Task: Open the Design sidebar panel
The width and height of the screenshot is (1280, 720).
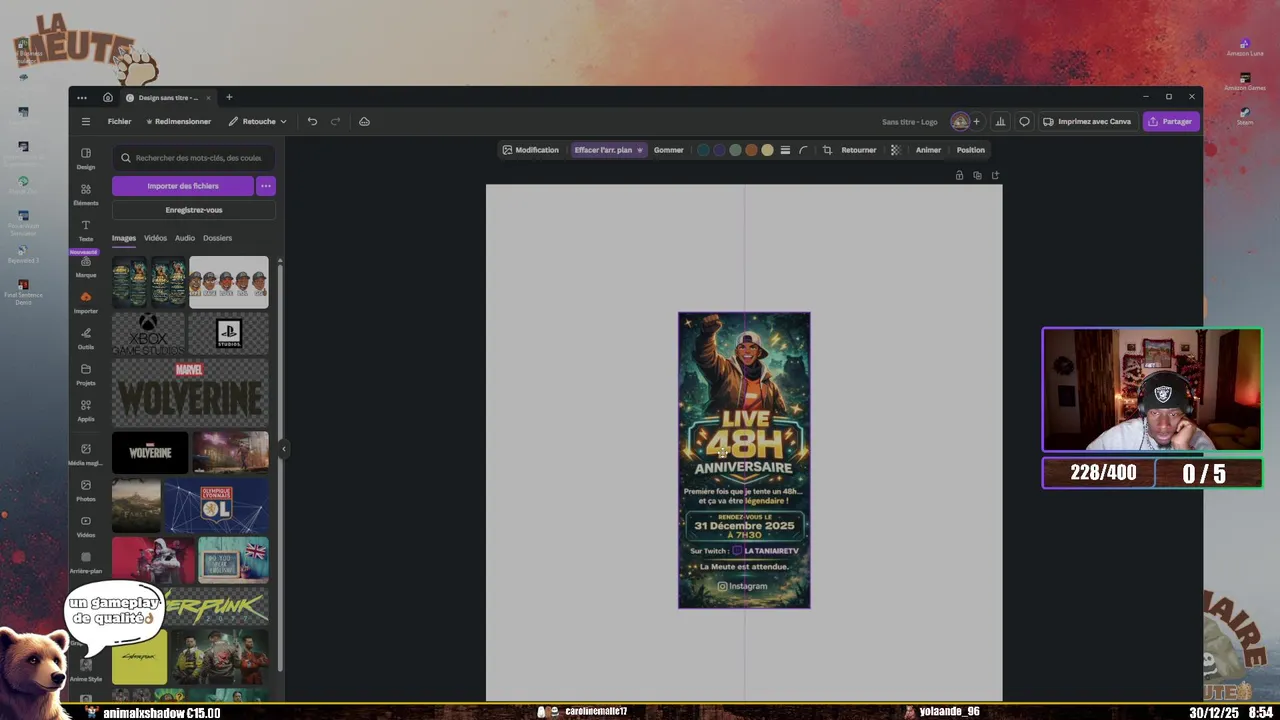Action: [x=86, y=158]
